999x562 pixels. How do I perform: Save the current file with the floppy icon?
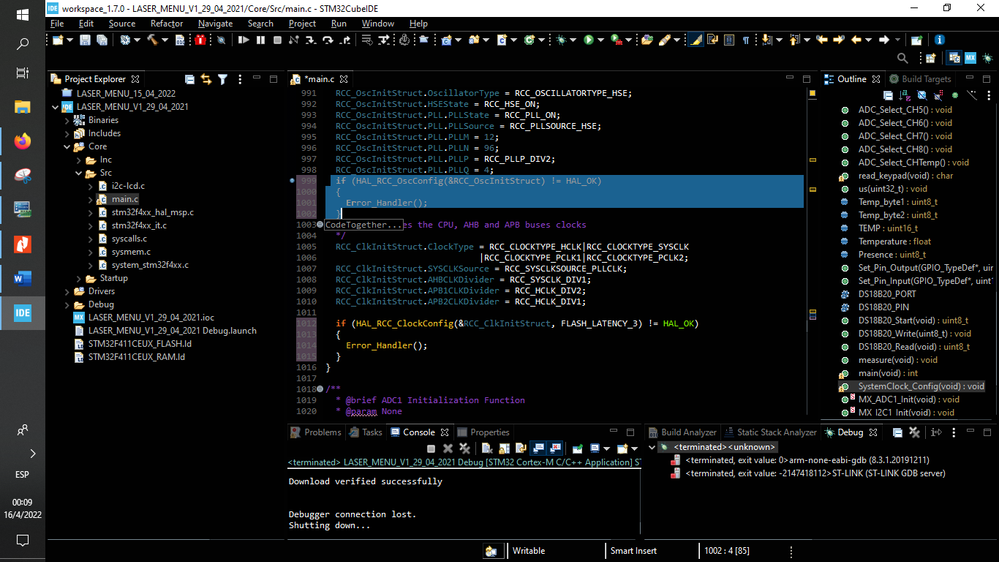85,40
